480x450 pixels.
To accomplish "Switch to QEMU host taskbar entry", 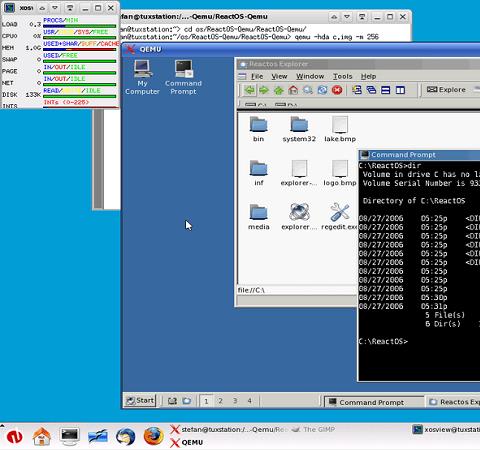I will (x=187, y=443).
